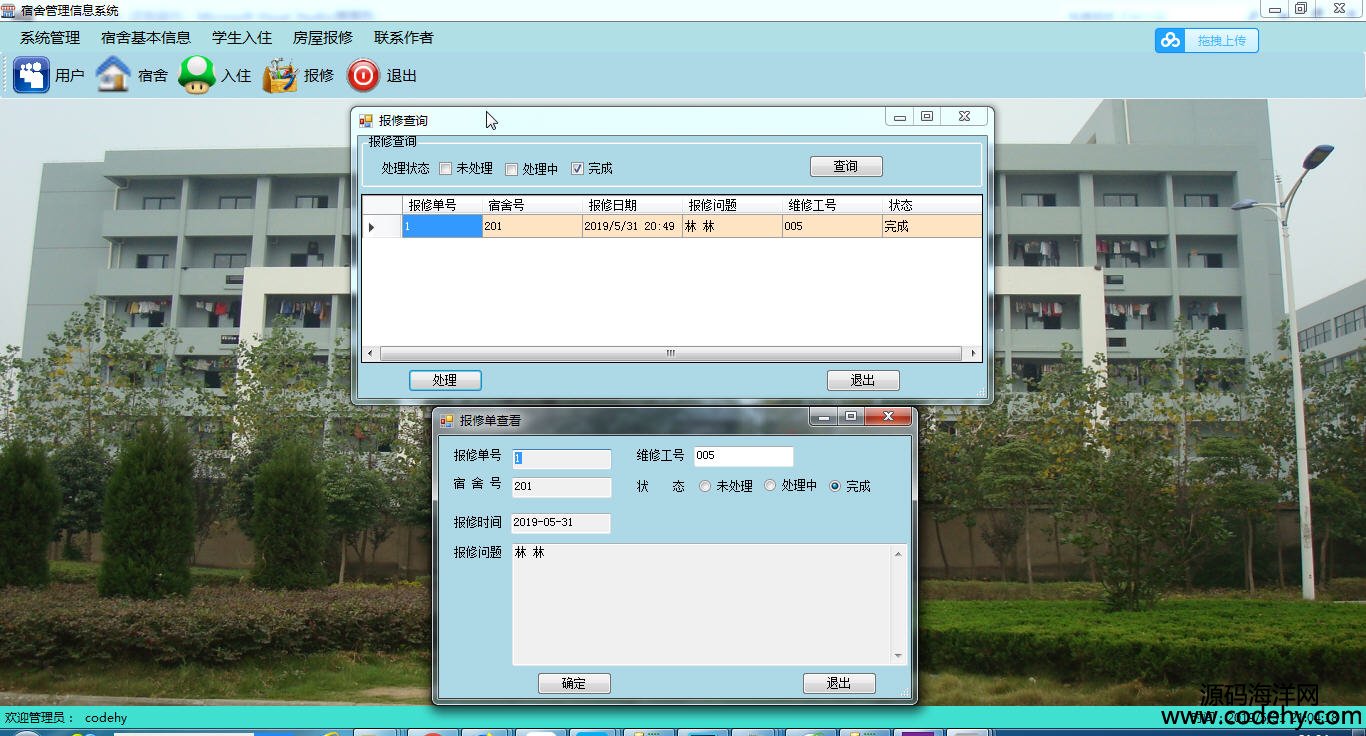Click the 查询 search button
Viewport: 1366px width, 736px height.
tap(846, 167)
